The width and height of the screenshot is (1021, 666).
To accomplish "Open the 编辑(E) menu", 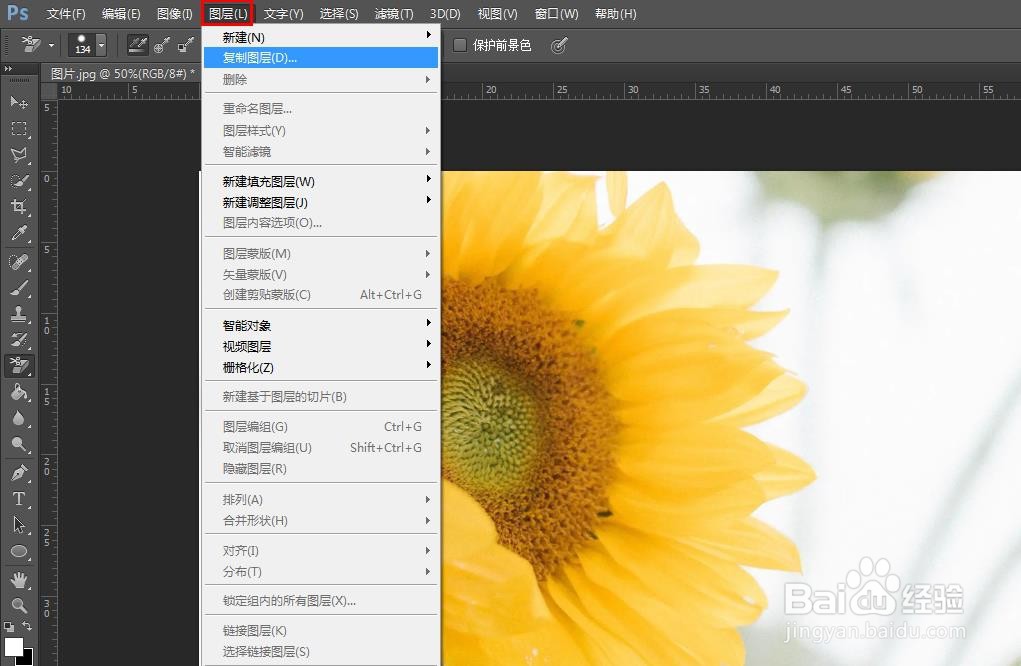I will (121, 14).
